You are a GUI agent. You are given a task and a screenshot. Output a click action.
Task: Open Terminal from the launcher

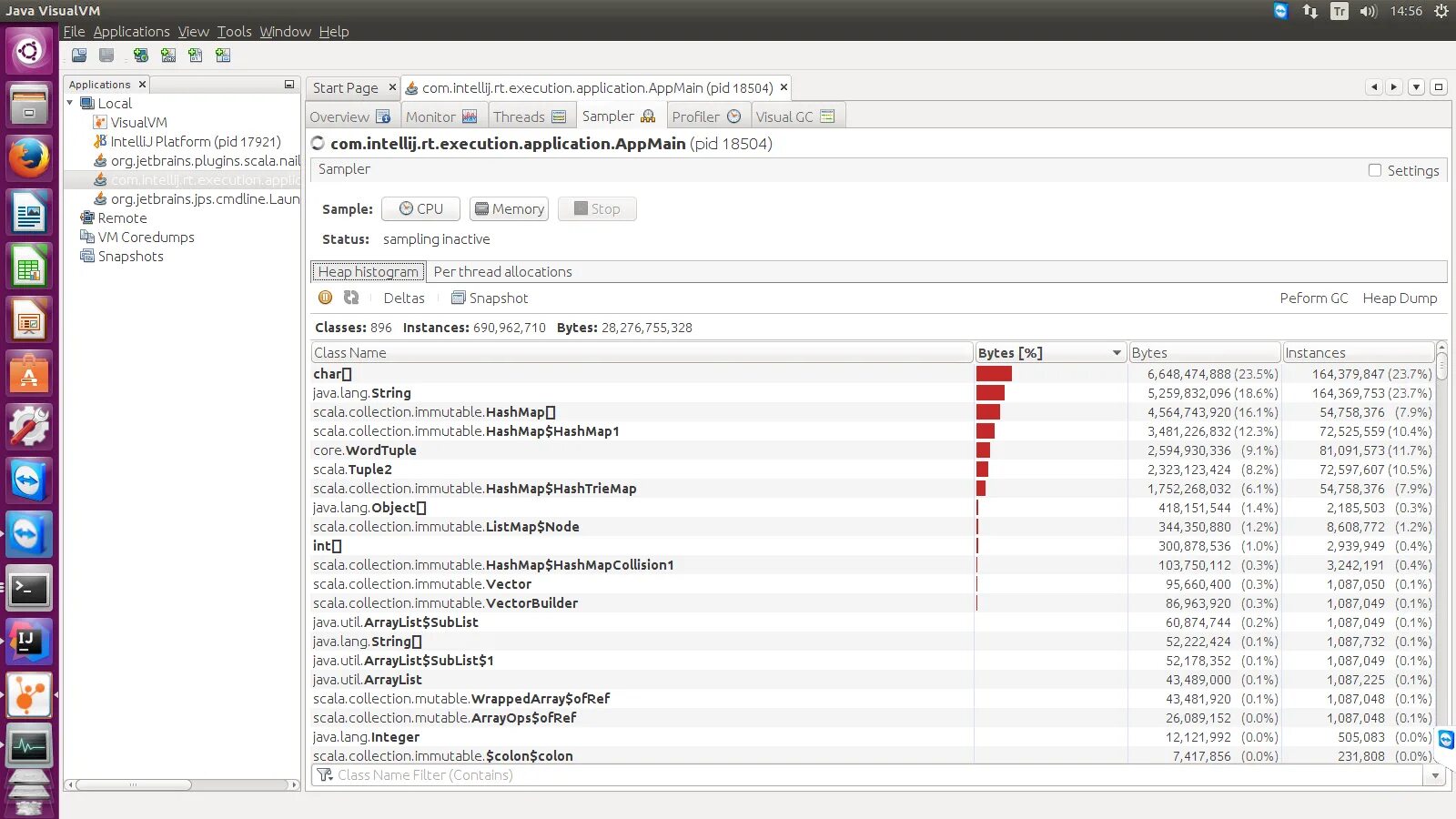(x=29, y=589)
